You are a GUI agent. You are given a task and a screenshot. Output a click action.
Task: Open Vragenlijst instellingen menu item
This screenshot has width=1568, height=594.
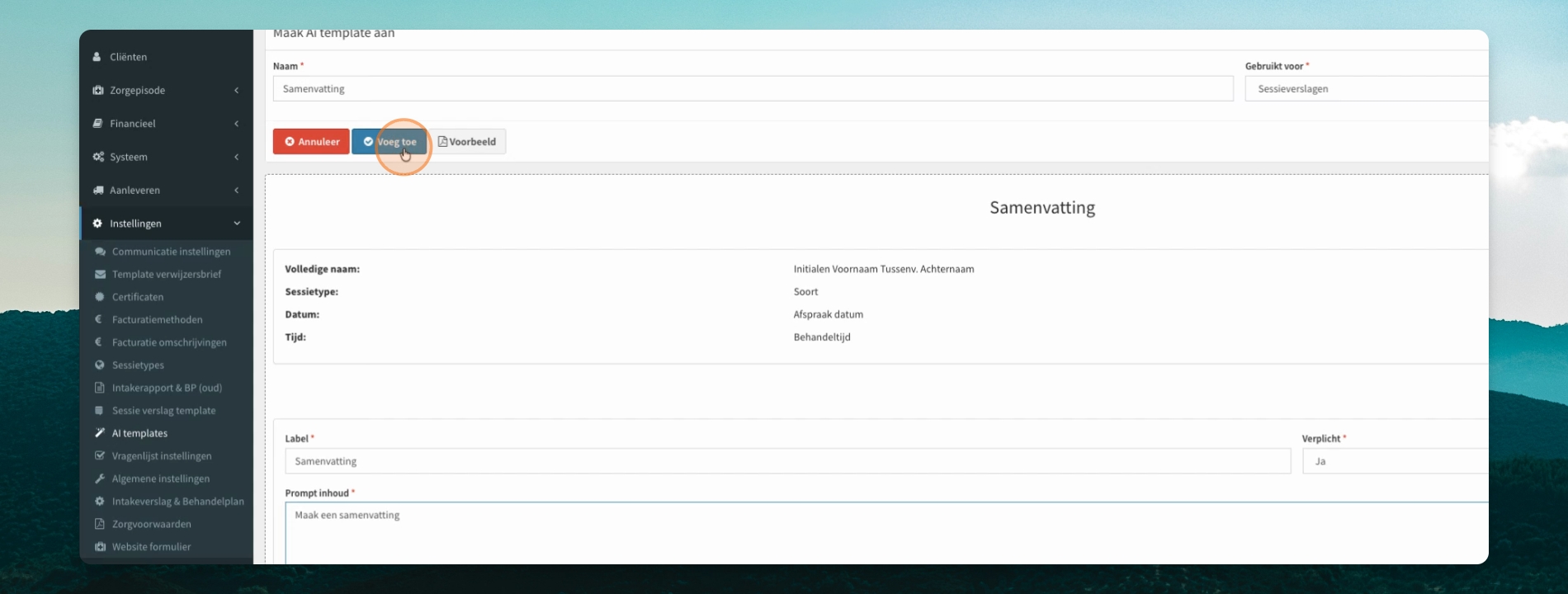click(x=162, y=456)
